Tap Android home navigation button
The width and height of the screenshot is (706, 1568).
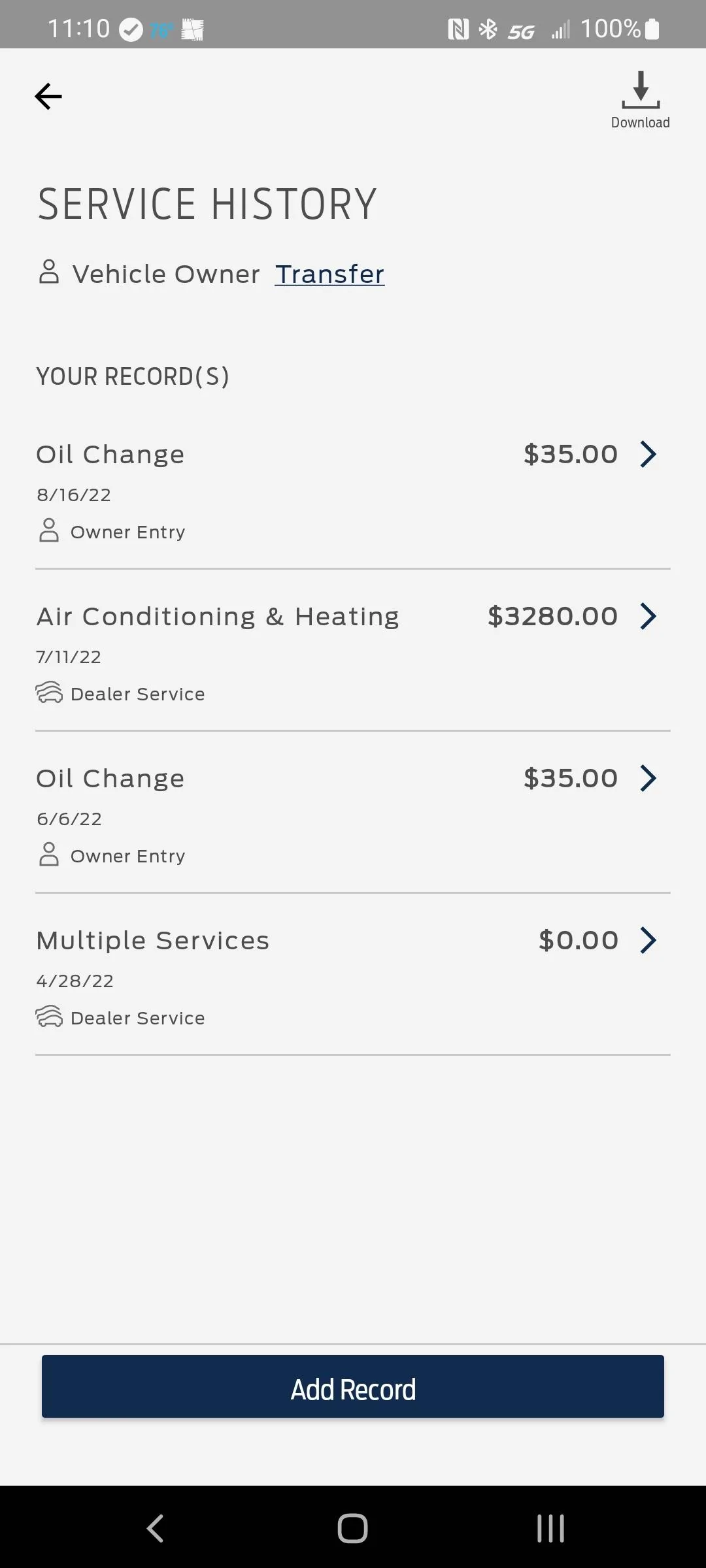pos(353,1527)
